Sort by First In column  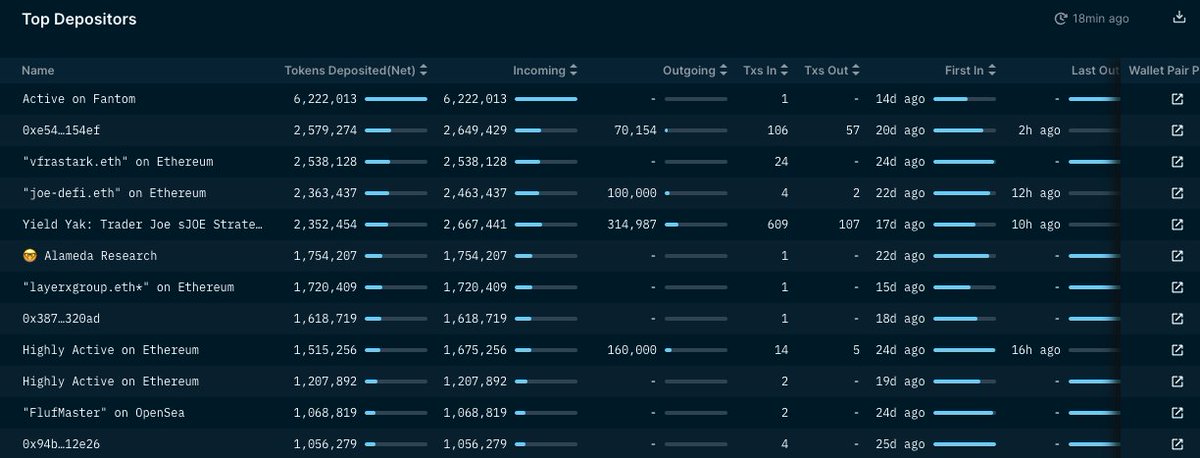[x=971, y=70]
